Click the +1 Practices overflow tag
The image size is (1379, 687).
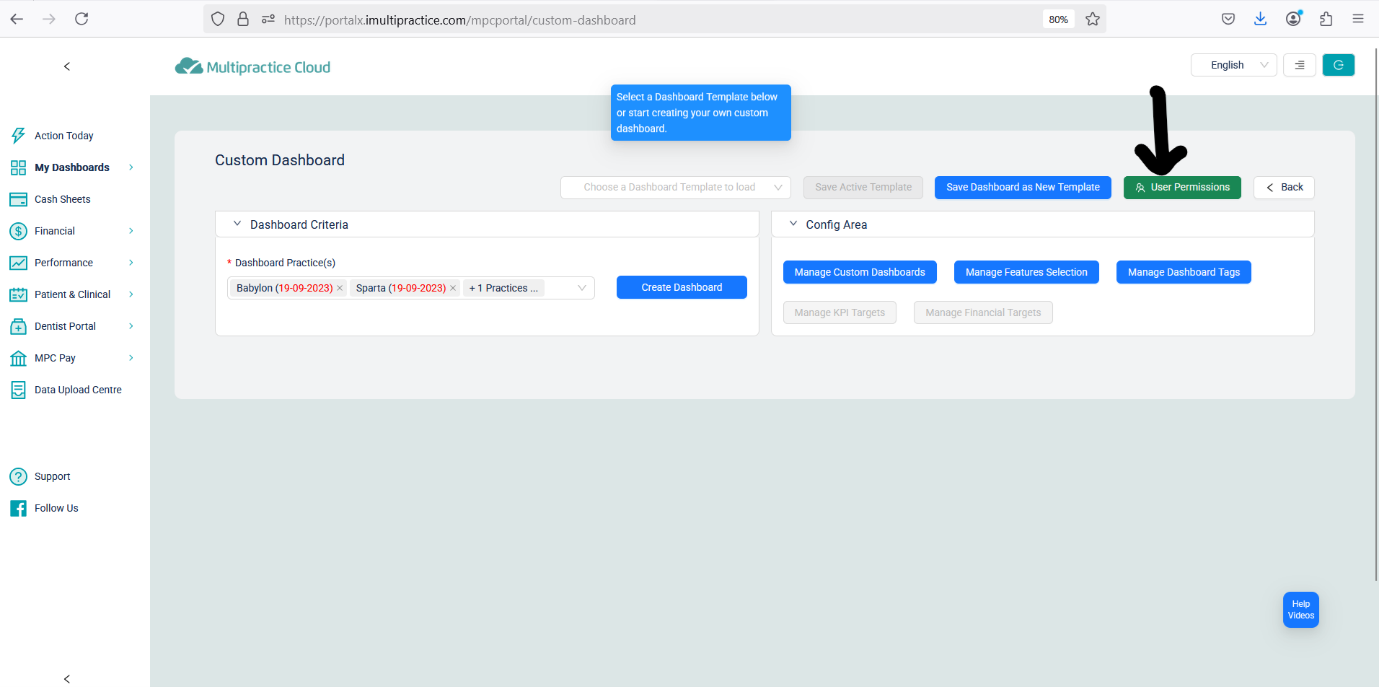504,288
